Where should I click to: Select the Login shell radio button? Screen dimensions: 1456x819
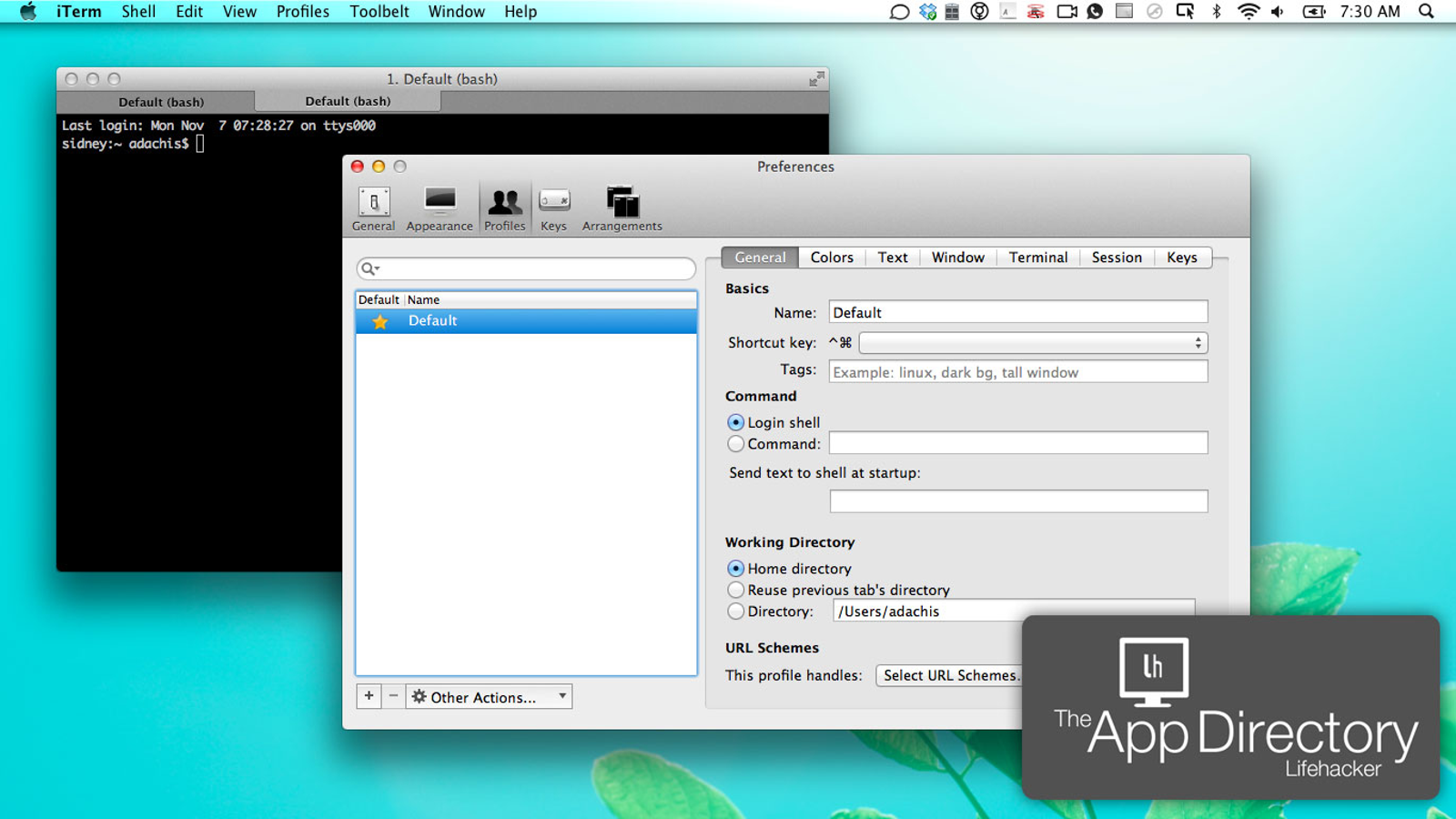tap(735, 422)
